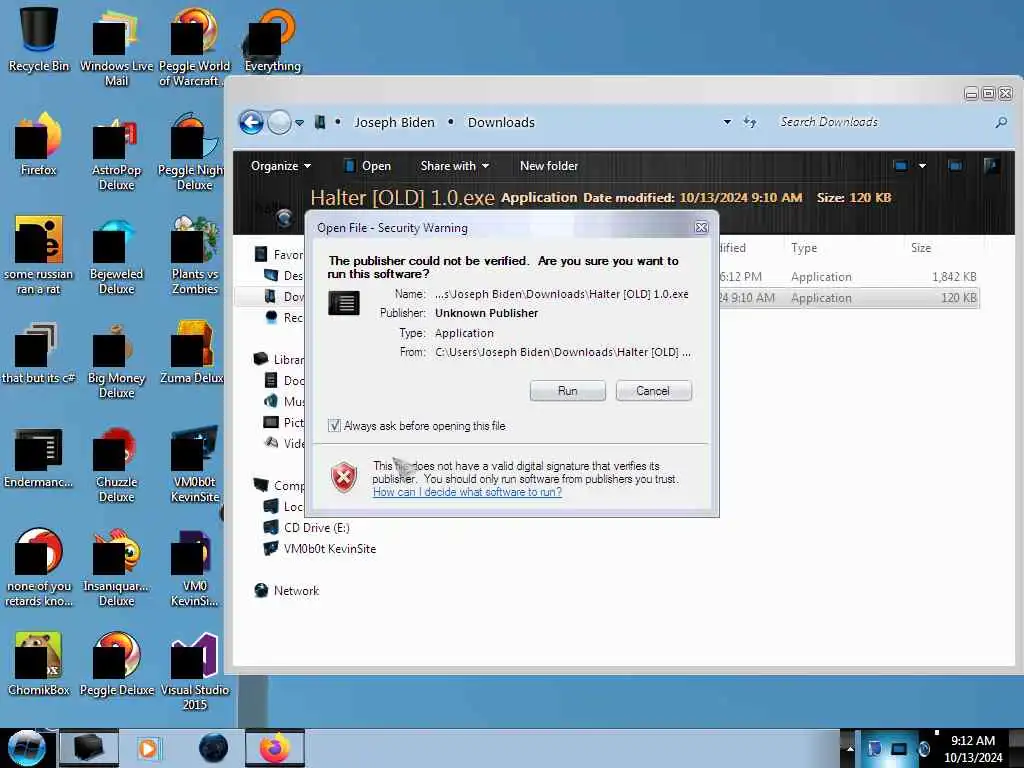This screenshot has width=1024, height=768.
Task: Click the Forward arrow in Explorer
Action: tap(280, 122)
